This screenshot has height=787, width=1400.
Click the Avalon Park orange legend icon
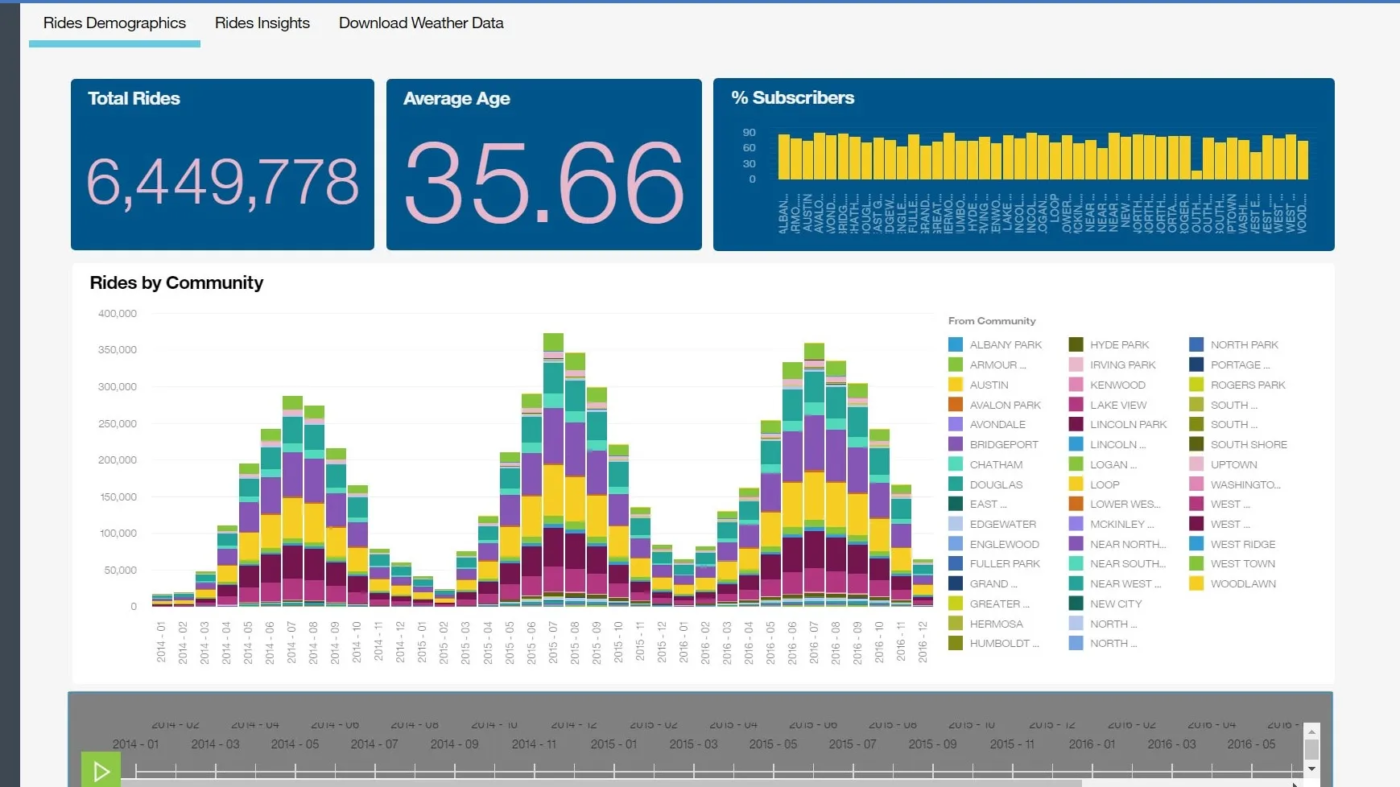click(956, 405)
